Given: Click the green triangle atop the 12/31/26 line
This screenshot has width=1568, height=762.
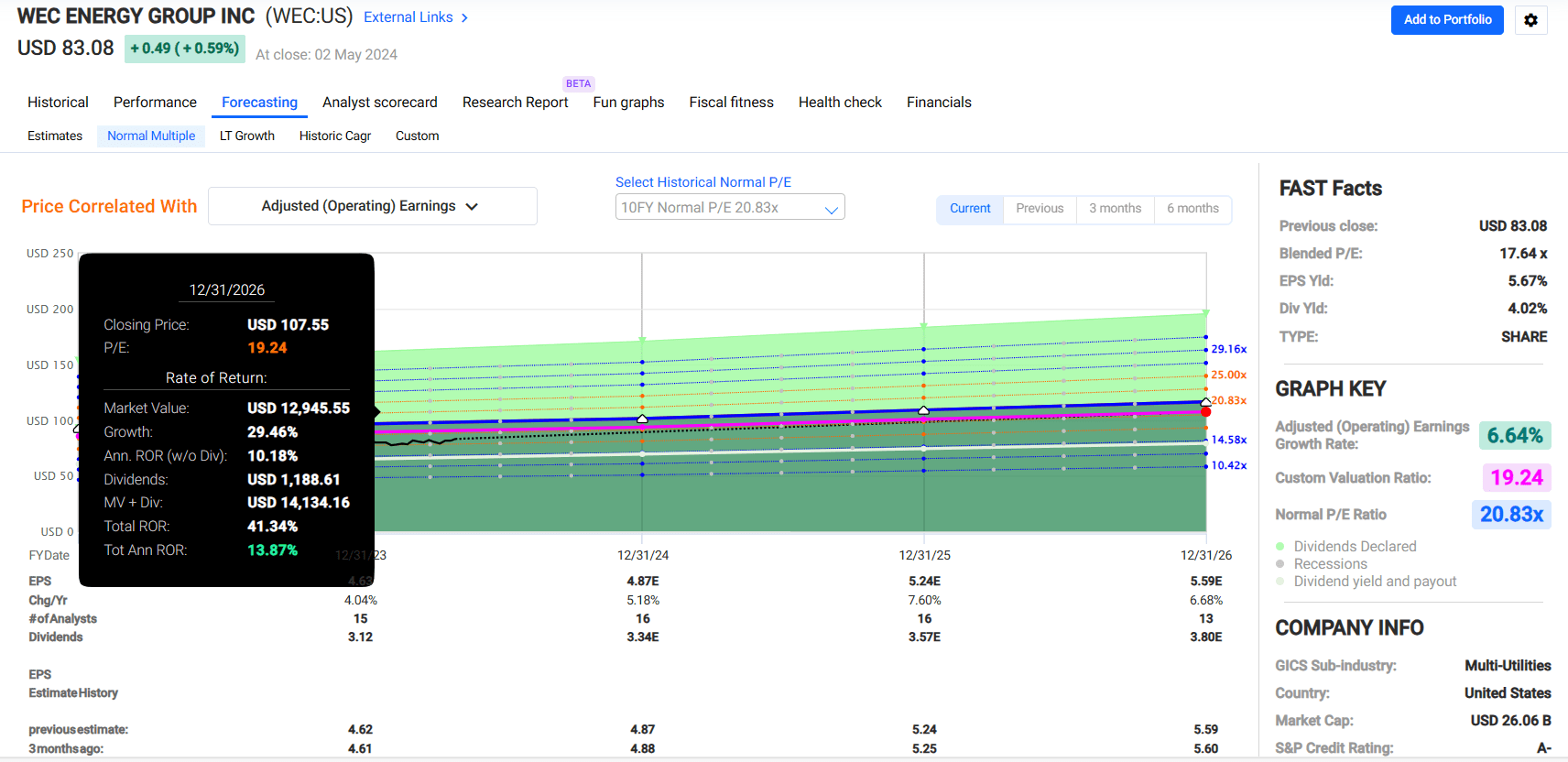Looking at the screenshot, I should [1205, 313].
